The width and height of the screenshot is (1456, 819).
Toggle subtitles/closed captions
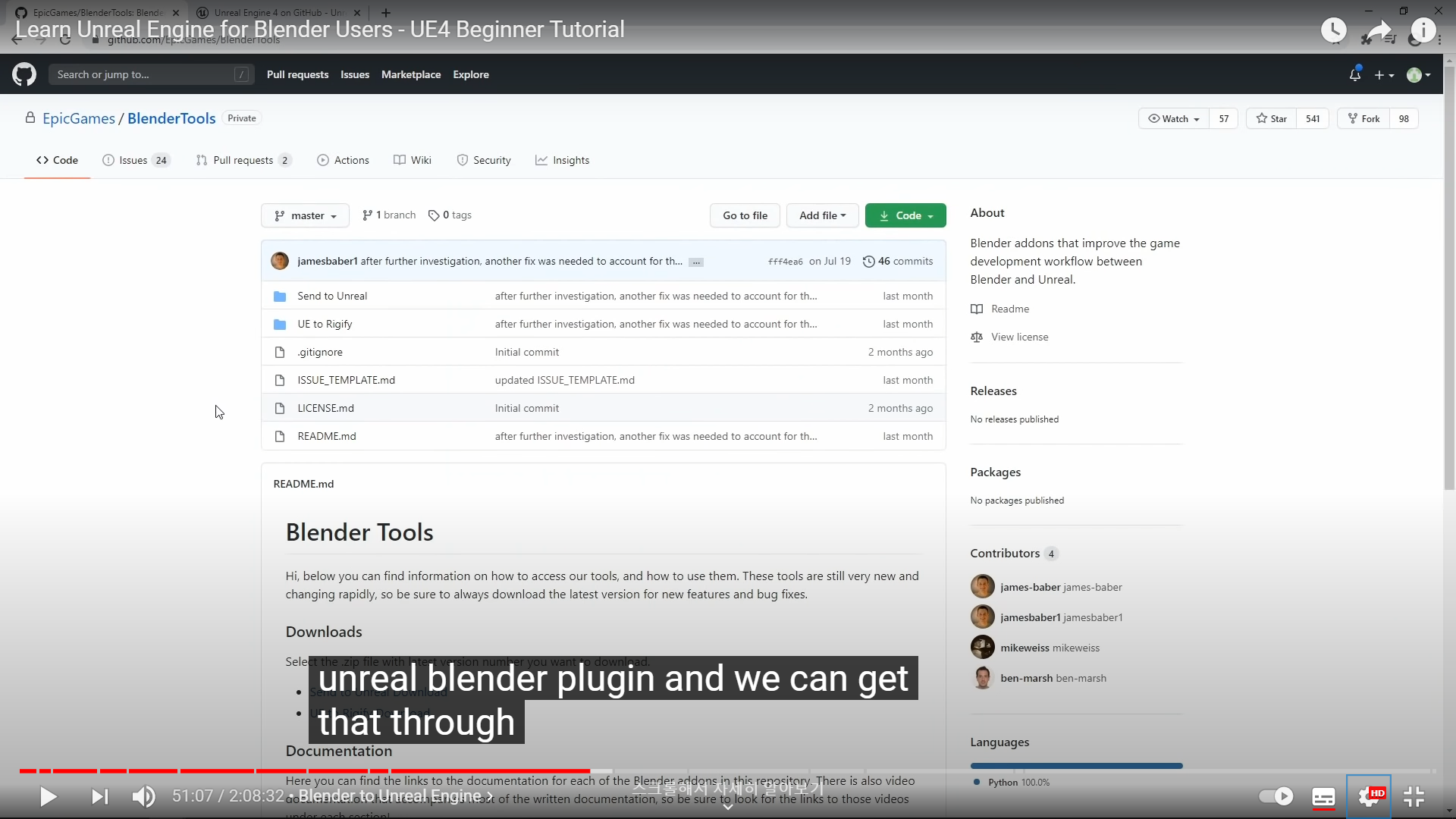[x=1323, y=796]
